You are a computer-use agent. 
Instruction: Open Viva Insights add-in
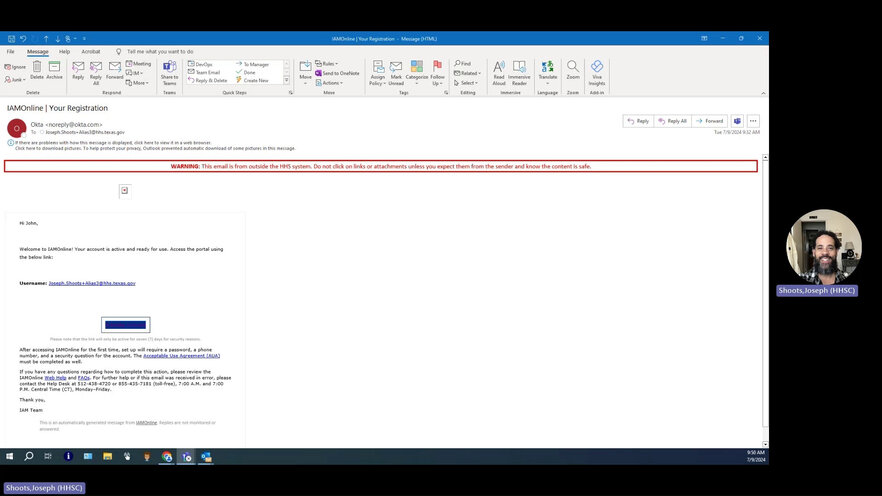597,74
